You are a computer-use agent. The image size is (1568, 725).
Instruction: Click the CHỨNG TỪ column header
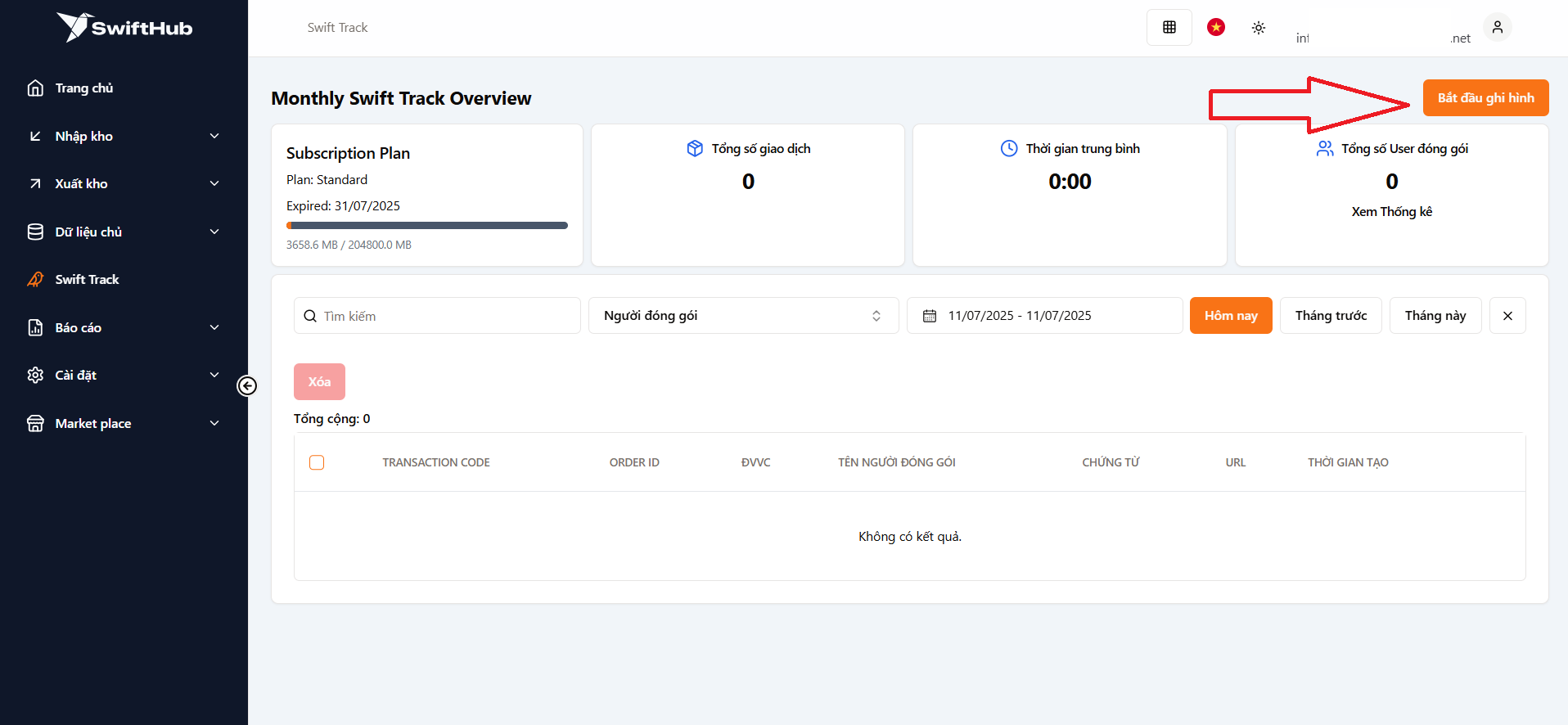(x=1111, y=462)
